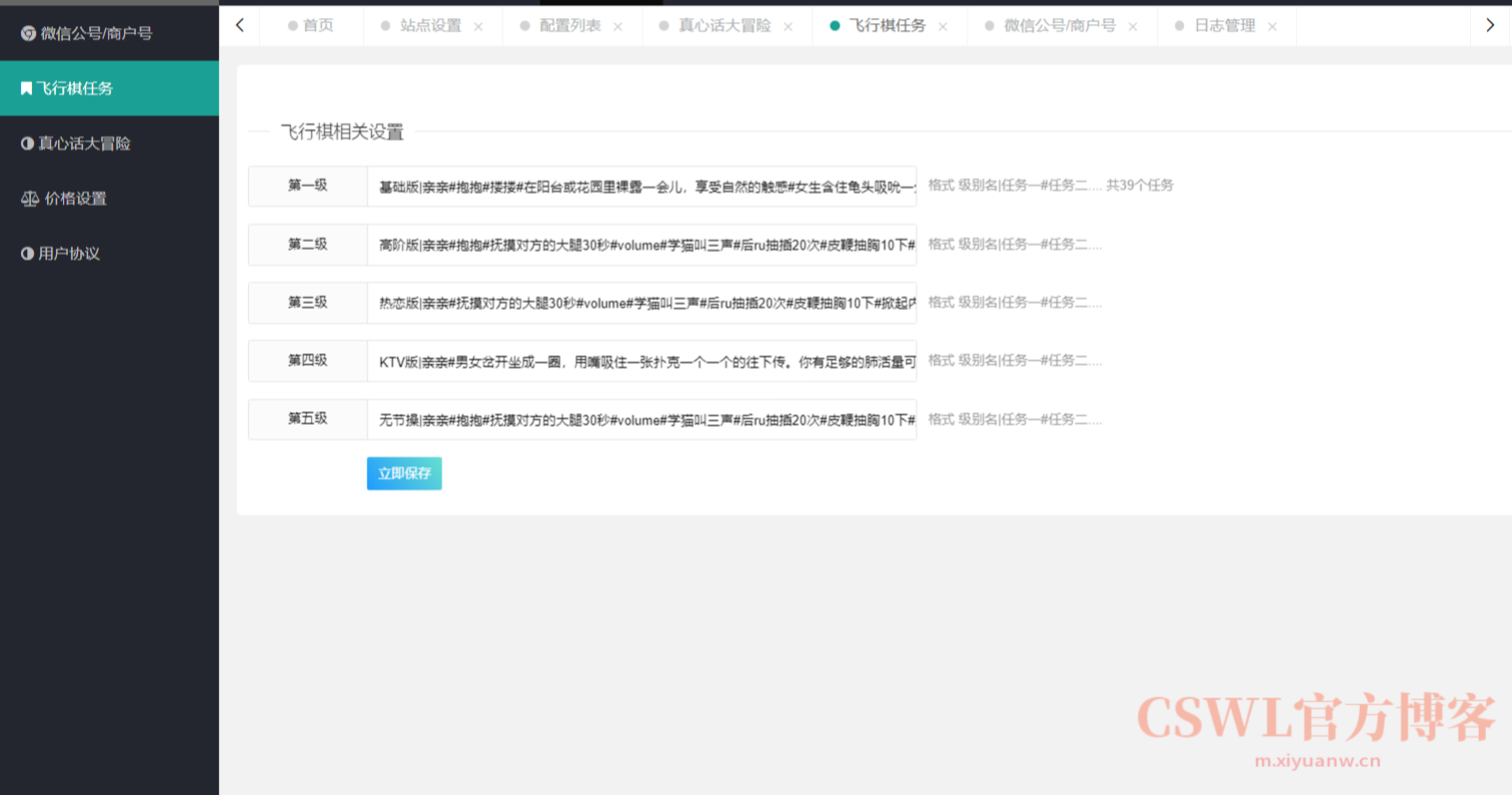The height and width of the screenshot is (795, 1512).
Task: Open 真心话大冒险 in the sidebar
Action: click(84, 144)
